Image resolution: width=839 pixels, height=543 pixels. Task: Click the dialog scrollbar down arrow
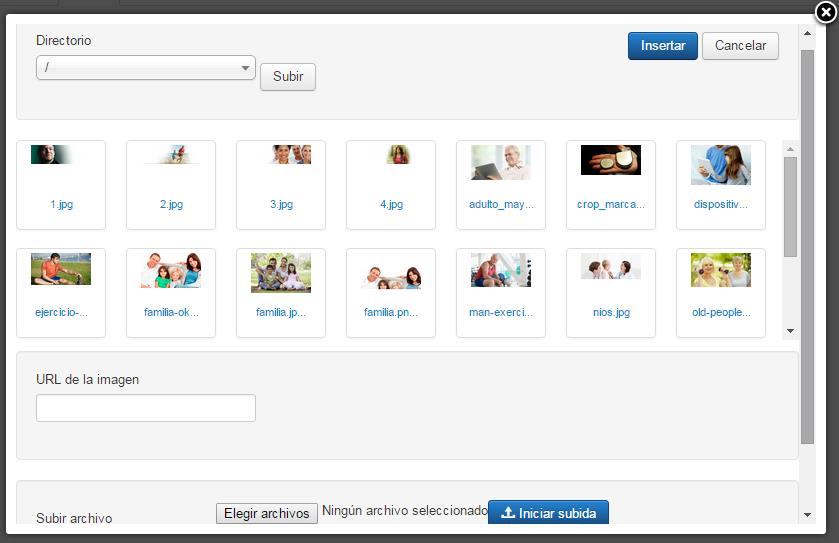point(807,515)
